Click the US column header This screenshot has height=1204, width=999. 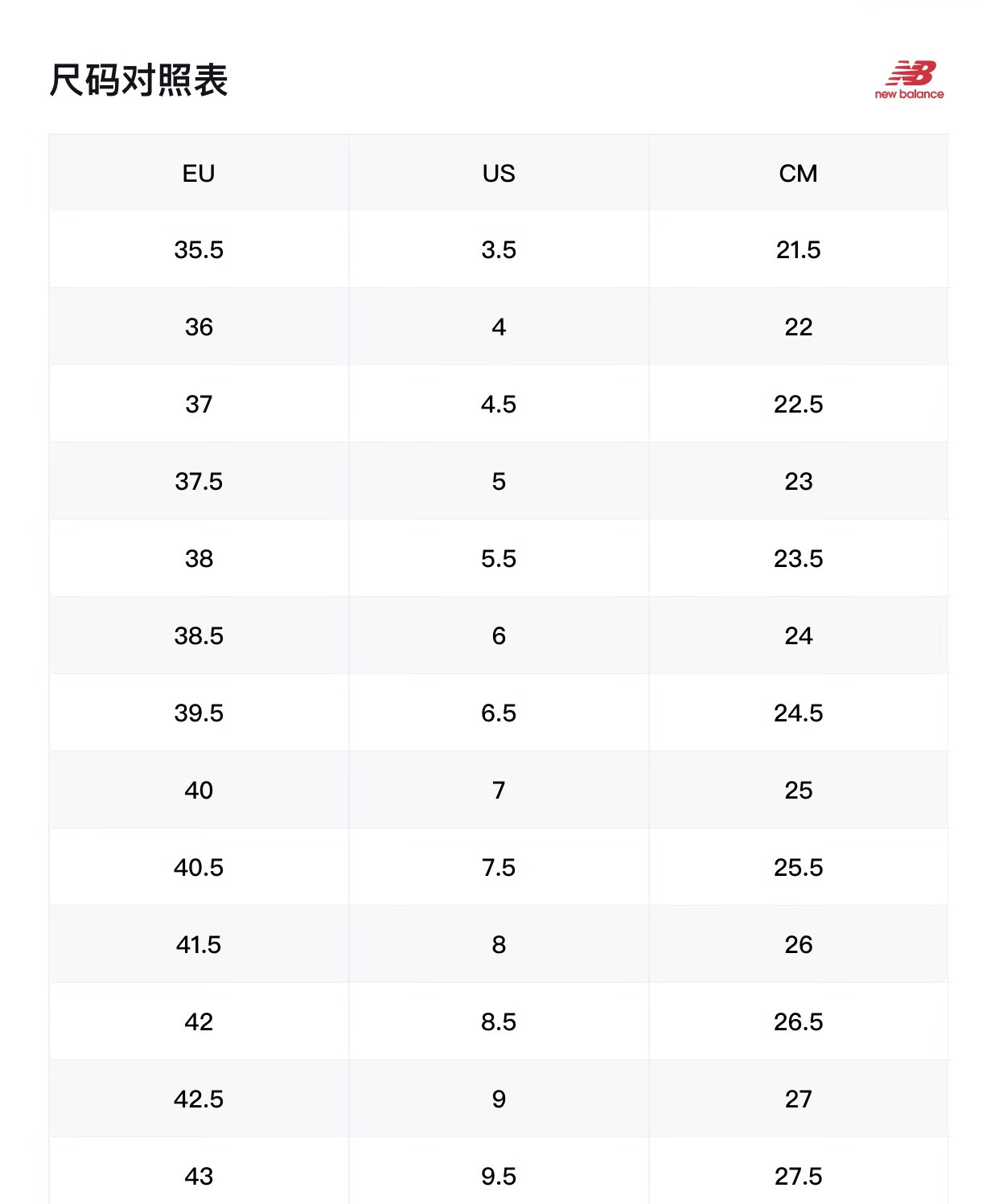click(x=499, y=173)
